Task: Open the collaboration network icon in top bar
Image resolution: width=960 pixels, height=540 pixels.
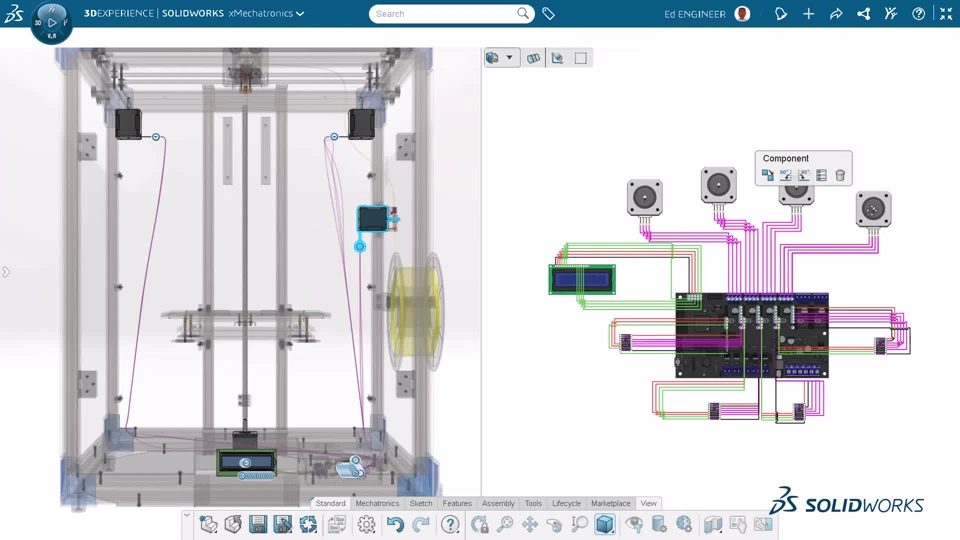Action: click(x=864, y=13)
